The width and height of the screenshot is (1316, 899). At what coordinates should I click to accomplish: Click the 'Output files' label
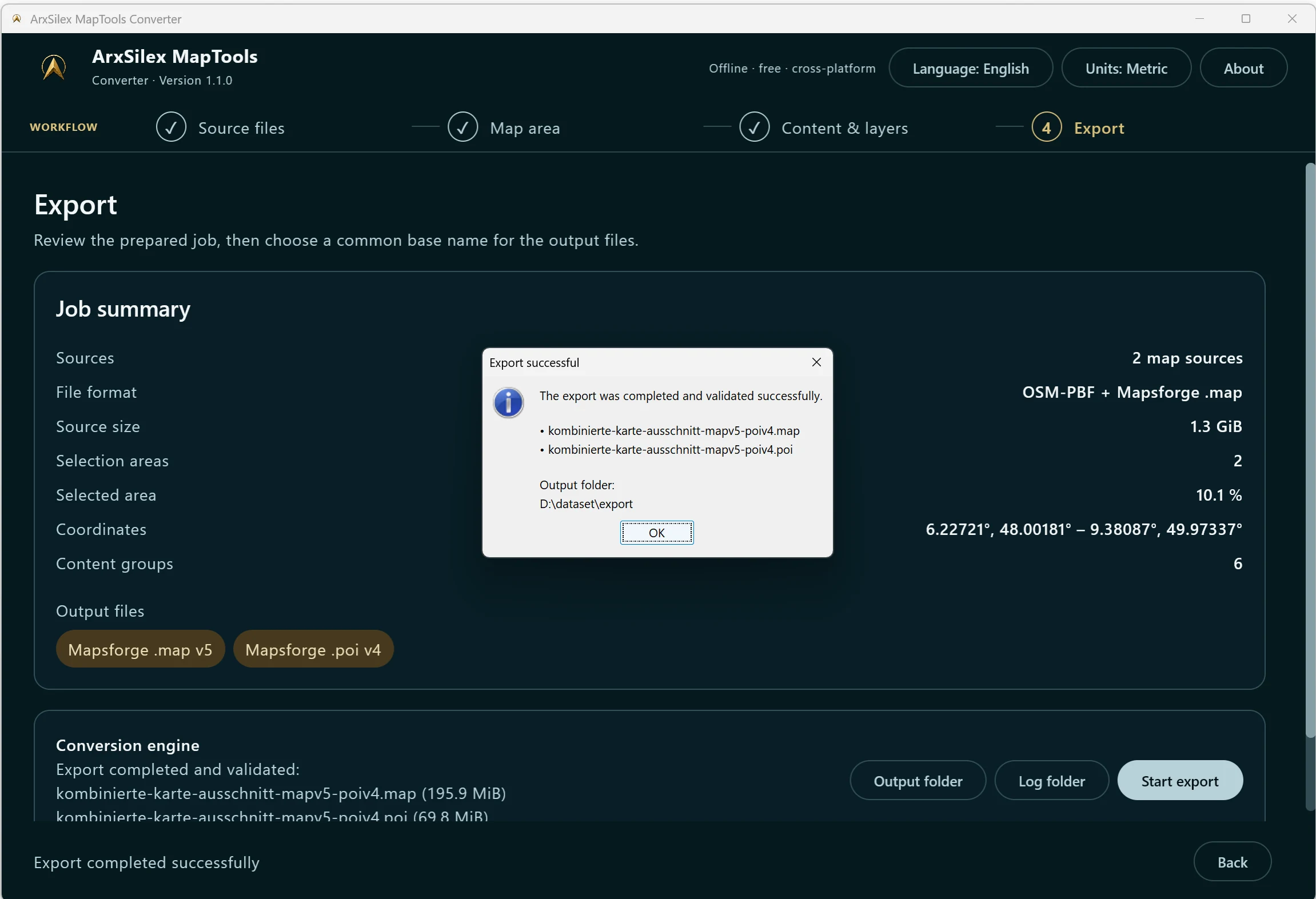pyautogui.click(x=100, y=611)
